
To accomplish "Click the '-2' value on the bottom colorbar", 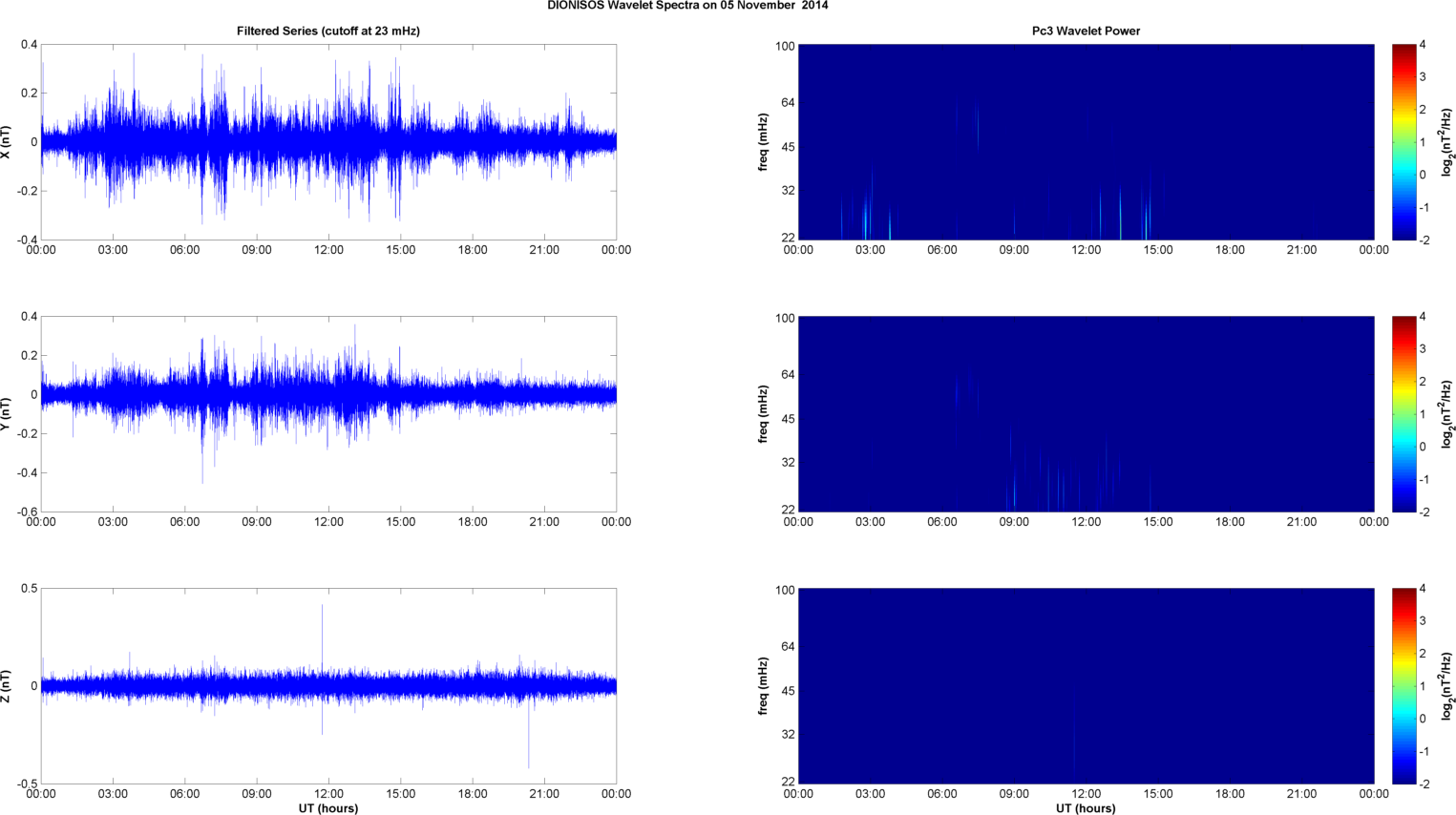I will 1424,784.
